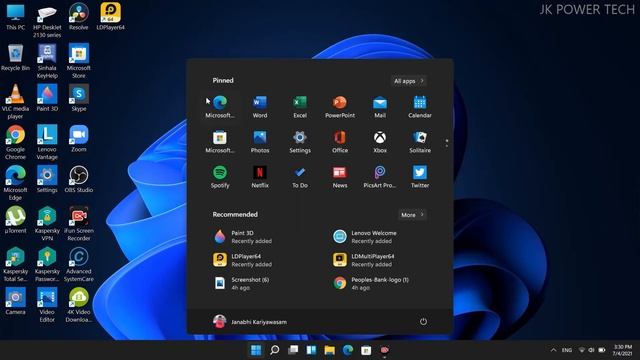Open Microsoft Store from the taskbar
The width and height of the screenshot is (640, 360).
(366, 350)
